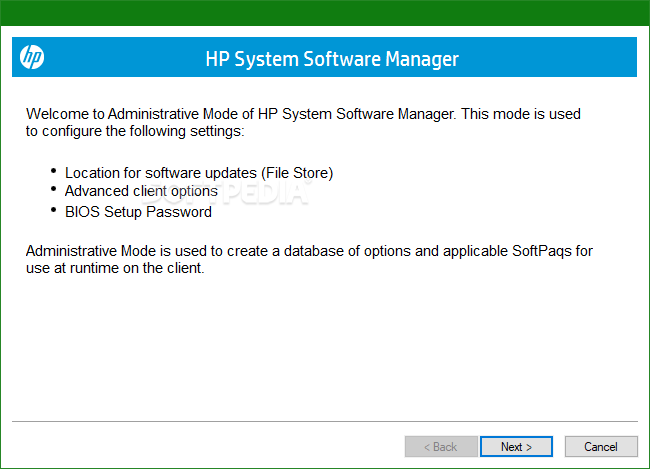Image resolution: width=650 pixels, height=469 pixels.
Task: Click the disabled < Back button
Action: (x=441, y=447)
